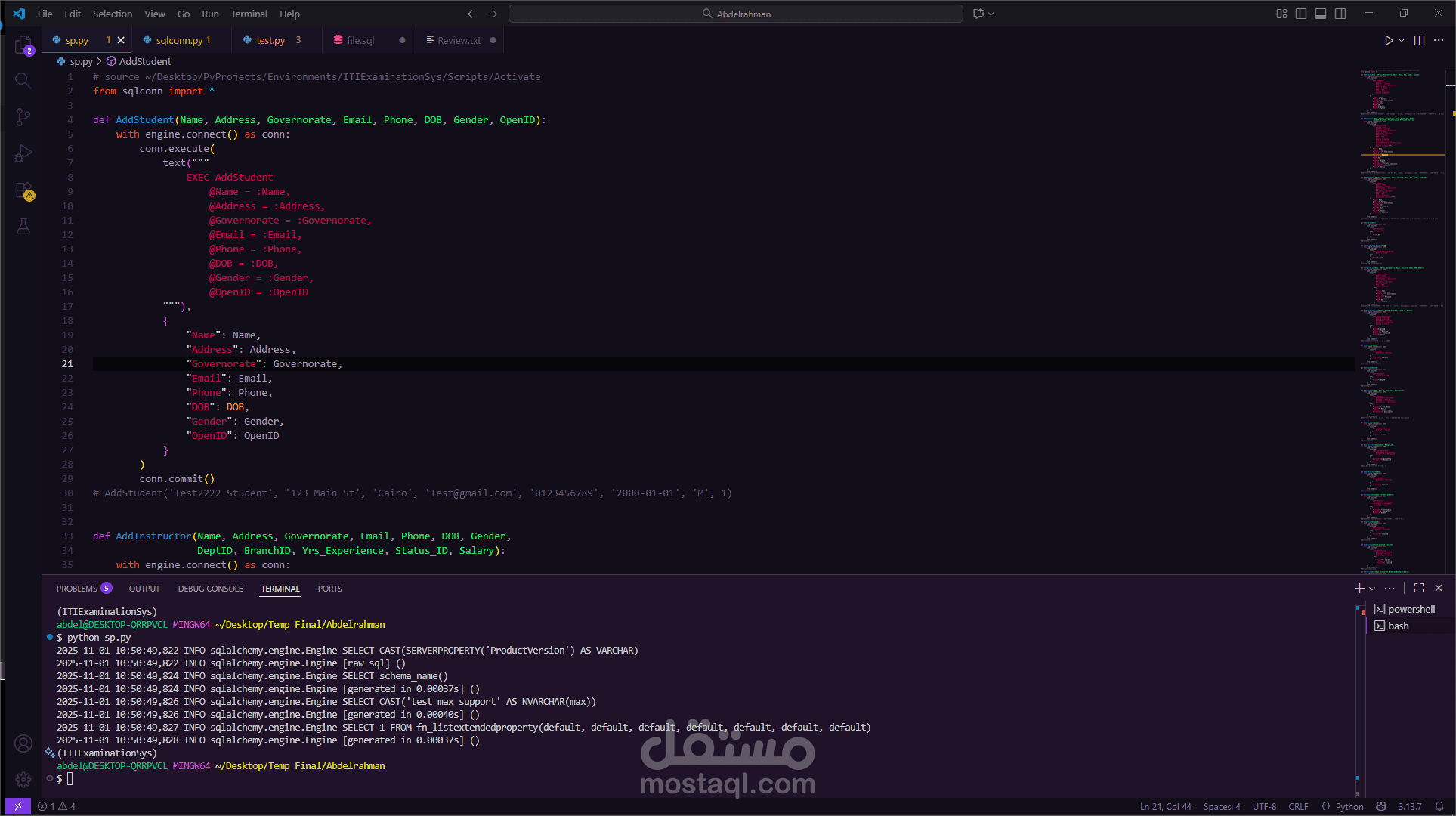Viewport: 1456px width, 816px height.
Task: Expand the new terminal launch profile dropdown
Action: pos(1372,589)
